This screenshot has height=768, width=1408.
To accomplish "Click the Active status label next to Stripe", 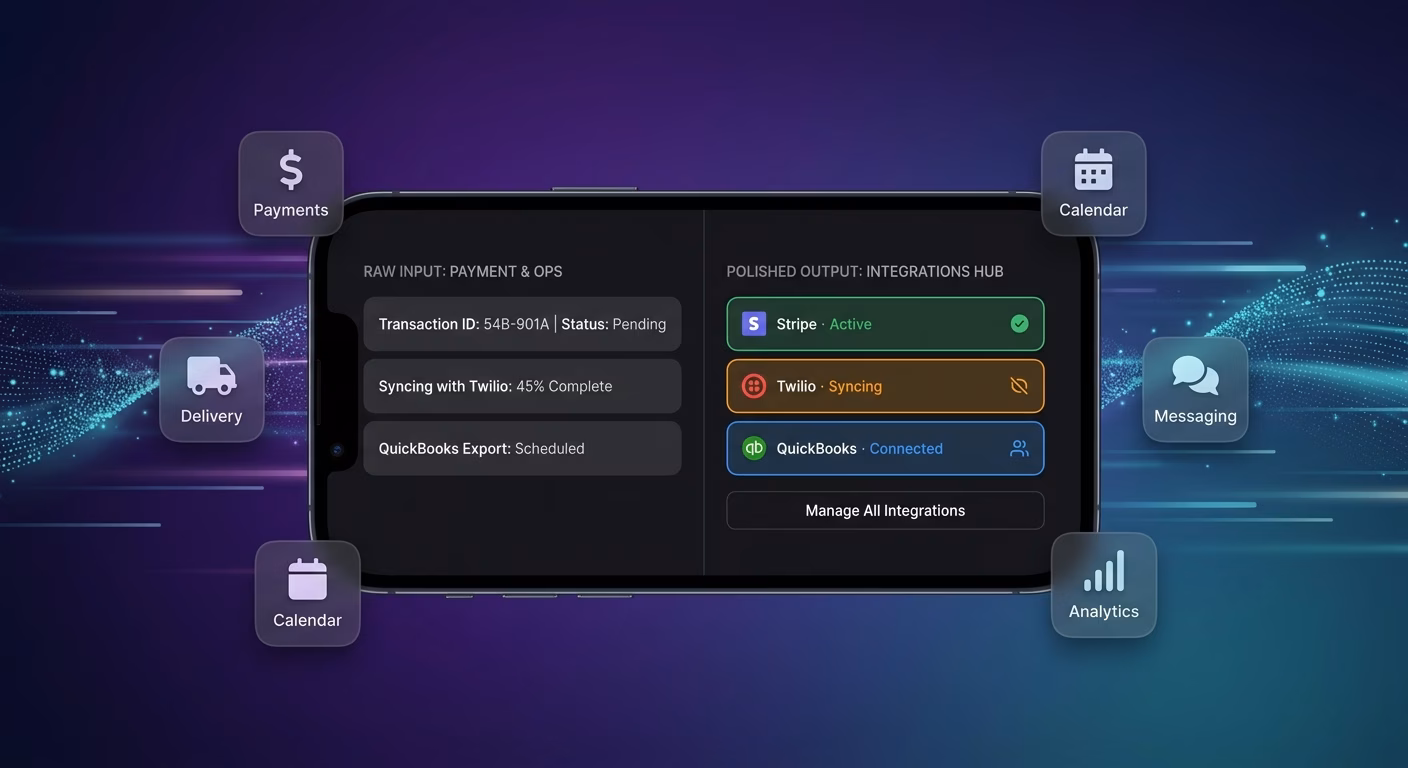I will [850, 324].
